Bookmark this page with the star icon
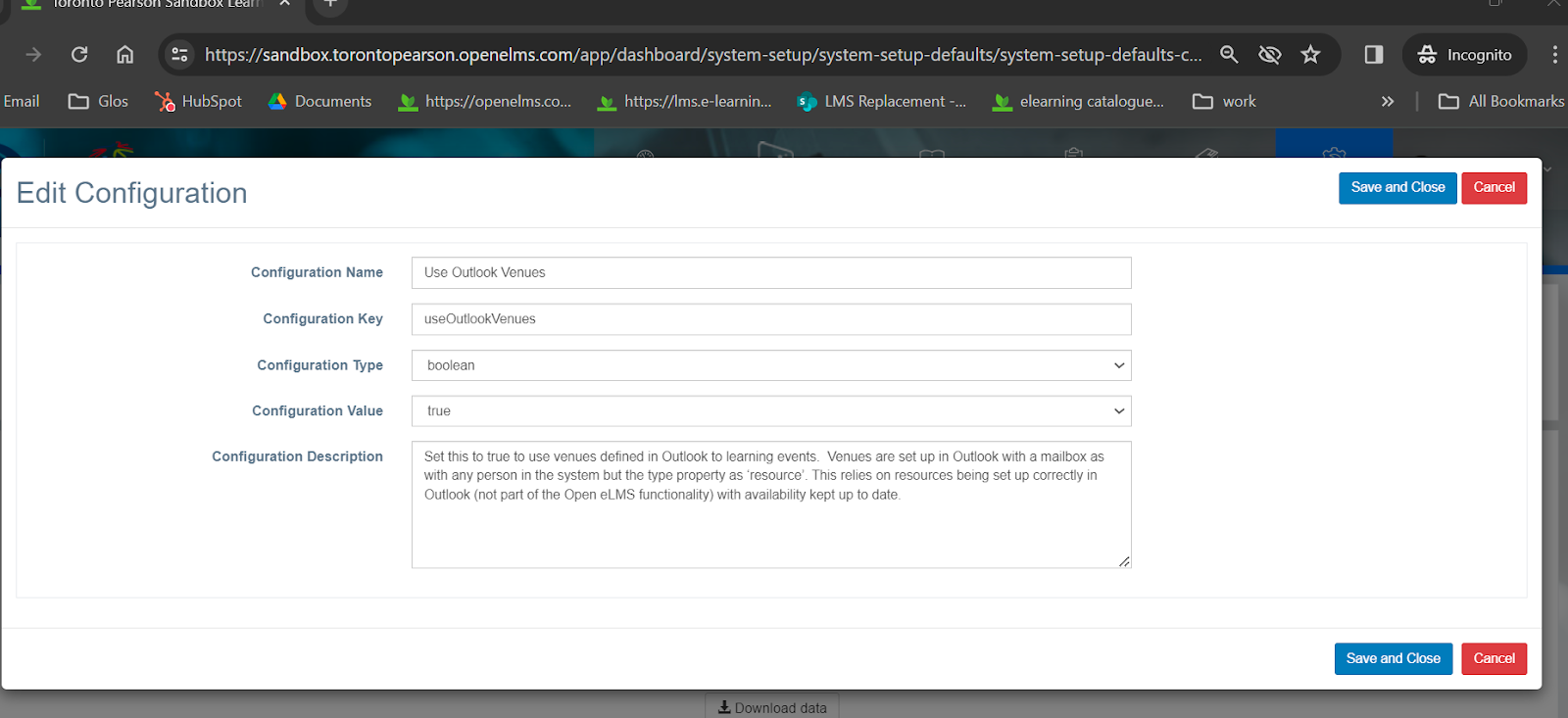Image resolution: width=1568 pixels, height=718 pixels. [1311, 54]
